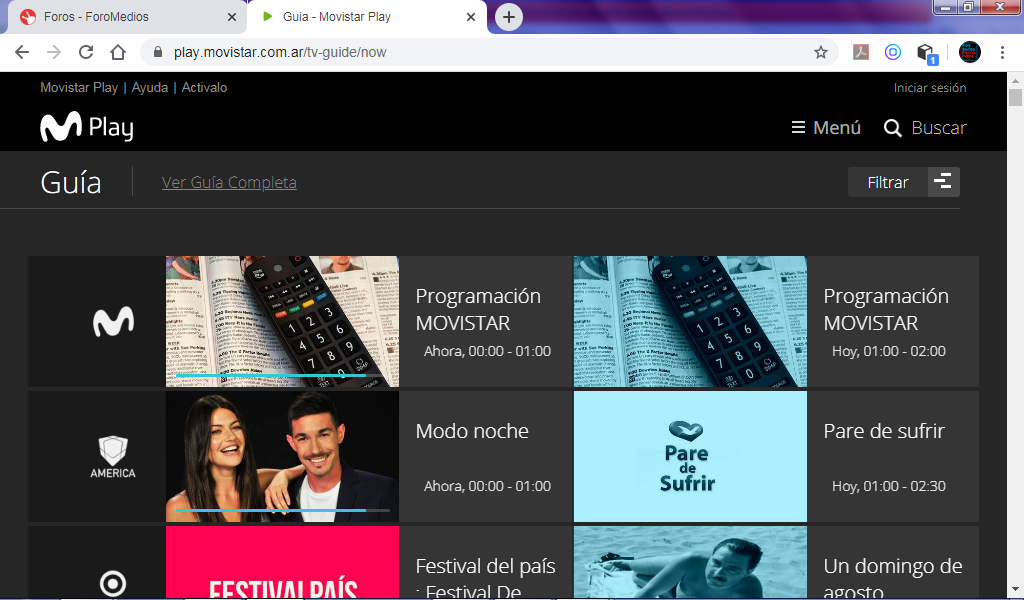Viewport: 1024px width, 600px height.
Task: Click the Un domingo de agosto title
Action: pyautogui.click(x=893, y=578)
